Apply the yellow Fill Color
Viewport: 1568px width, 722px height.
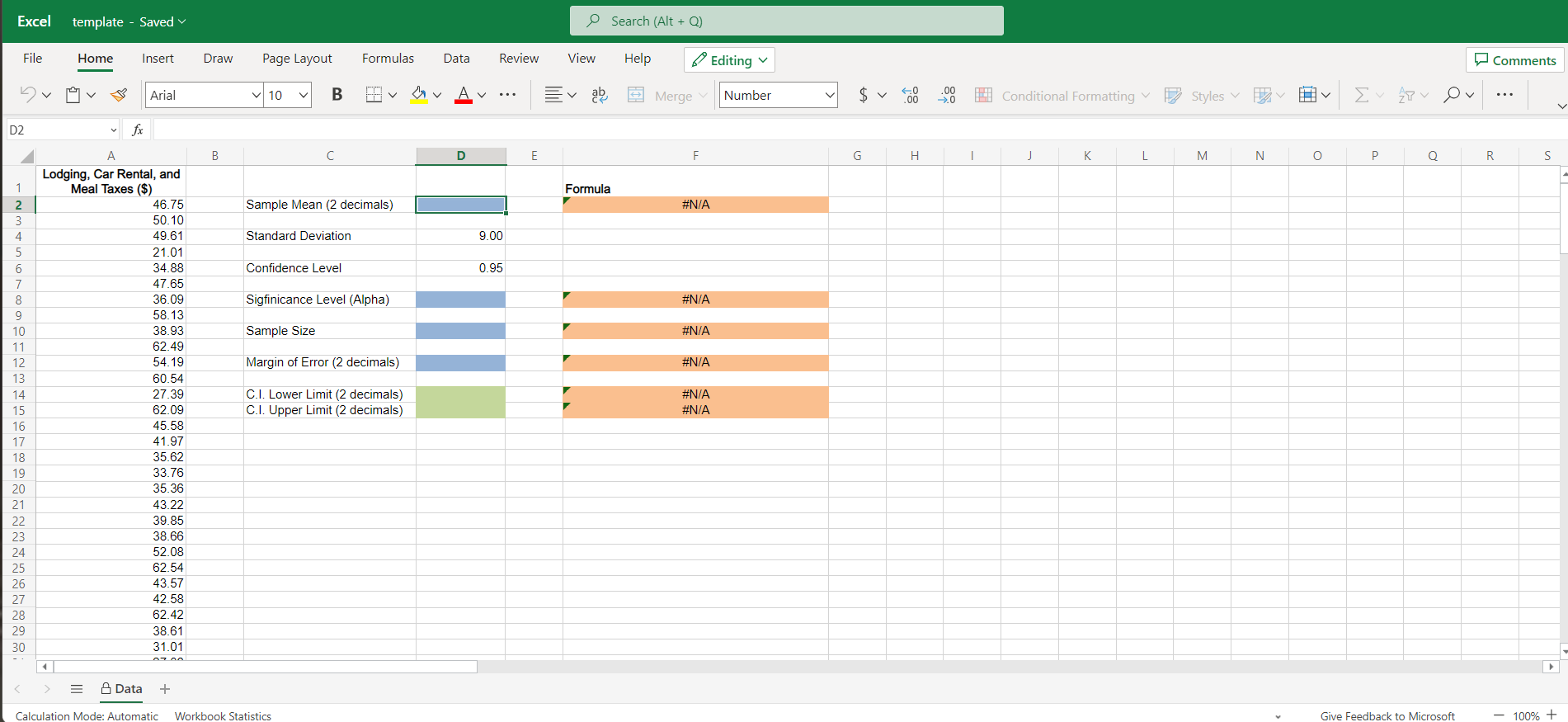tap(419, 95)
